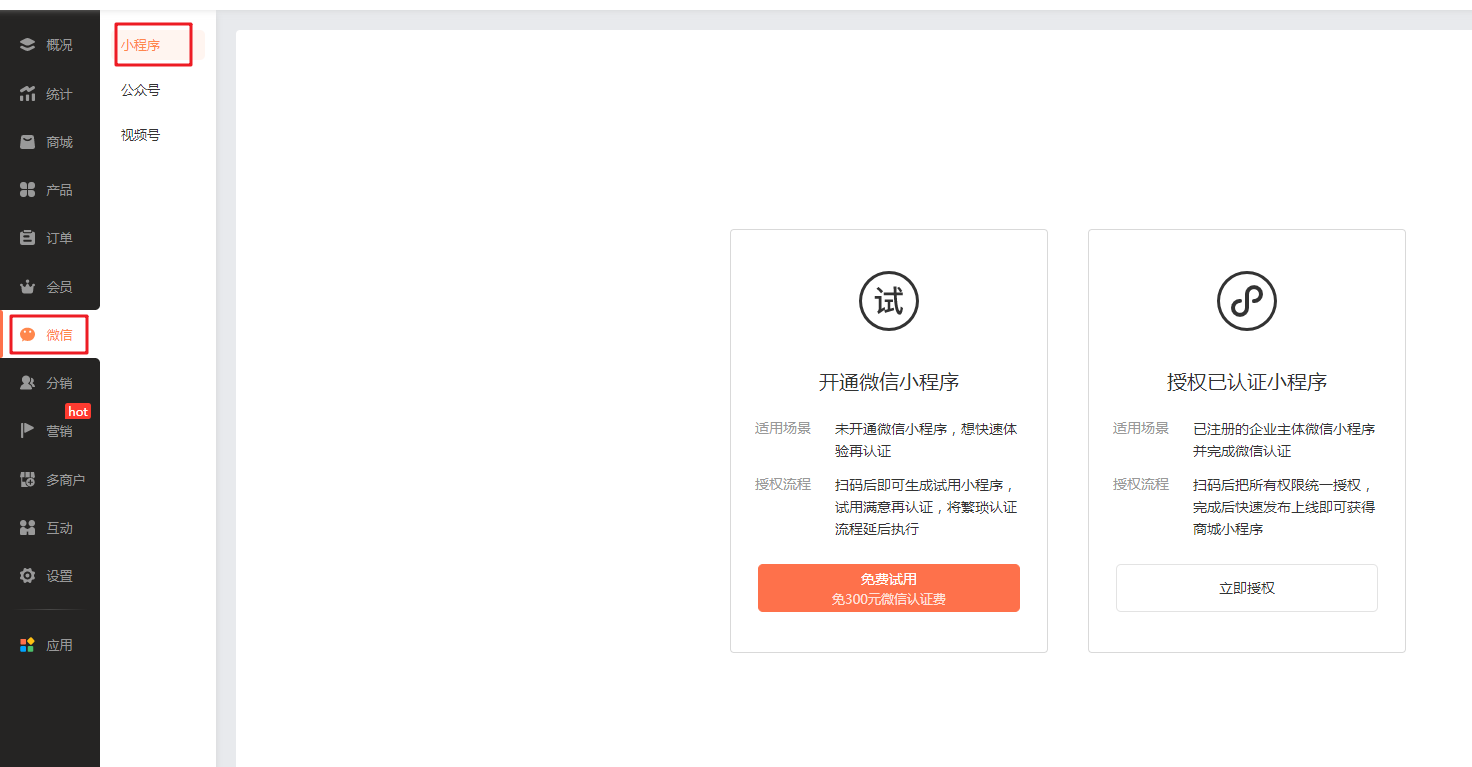Click the 授权已认证小程序 heading
This screenshot has height=767, width=1472.
[1247, 382]
